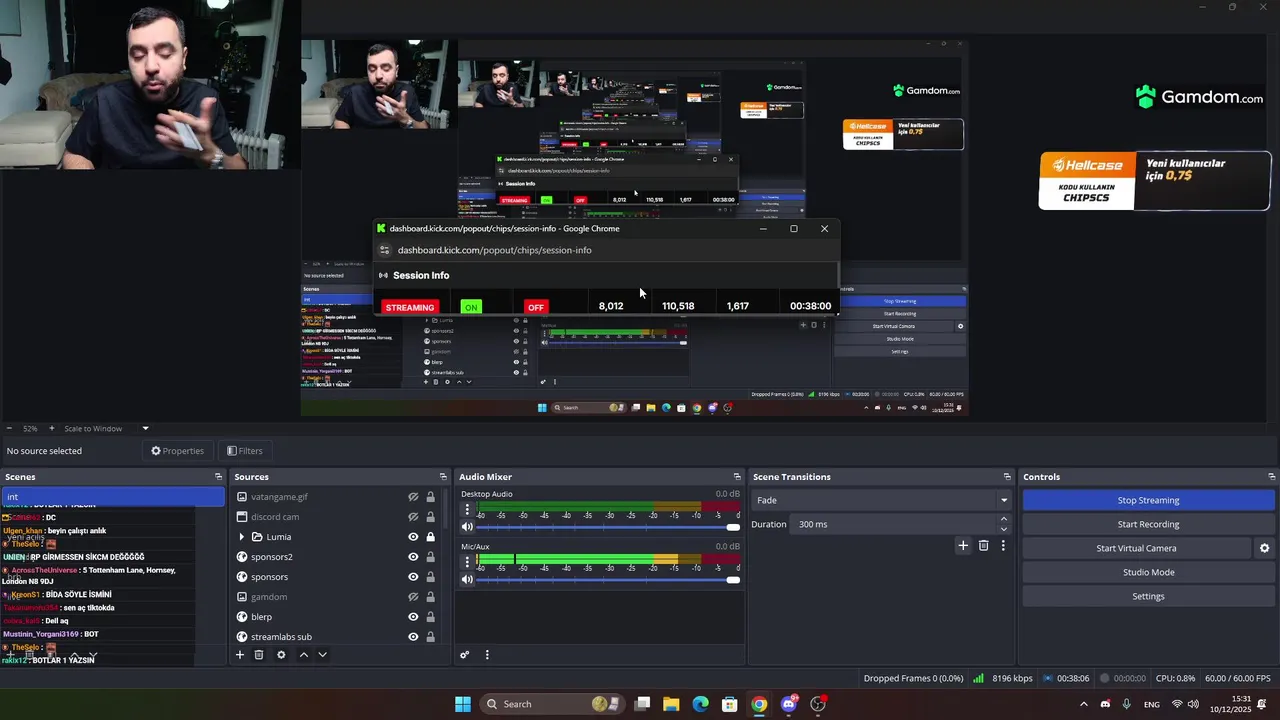The image size is (1280, 720).
Task: Click Start Recording
Action: 1148,524
